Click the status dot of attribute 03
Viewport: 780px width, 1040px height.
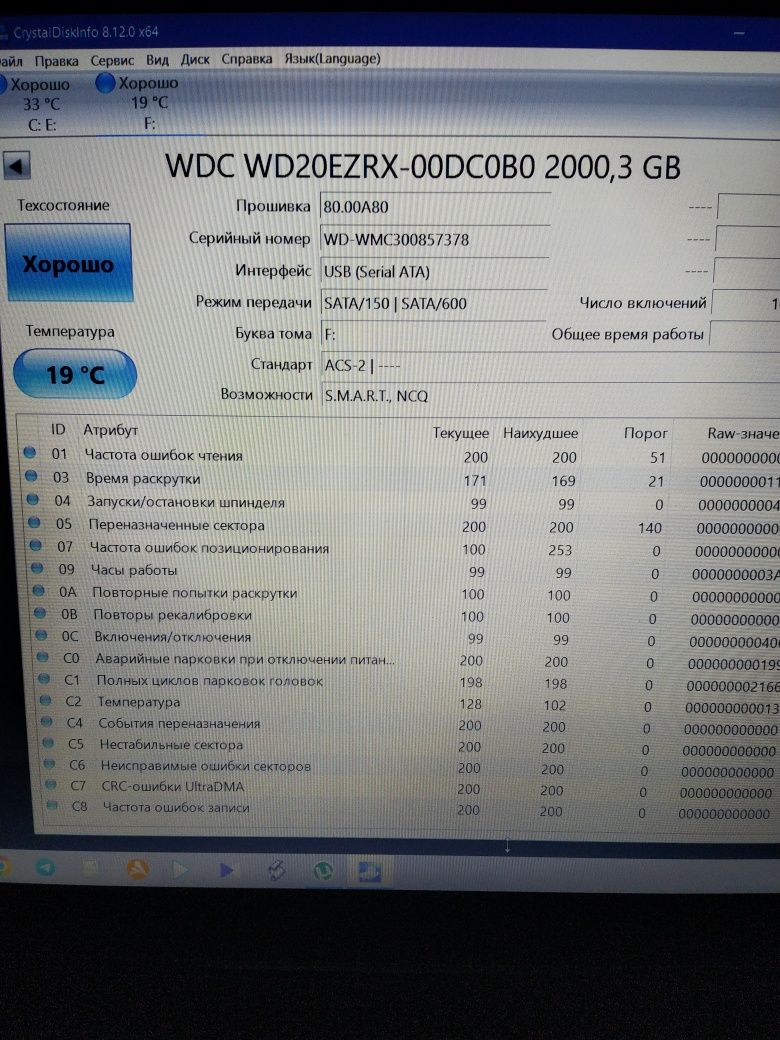pyautogui.click(x=31, y=476)
